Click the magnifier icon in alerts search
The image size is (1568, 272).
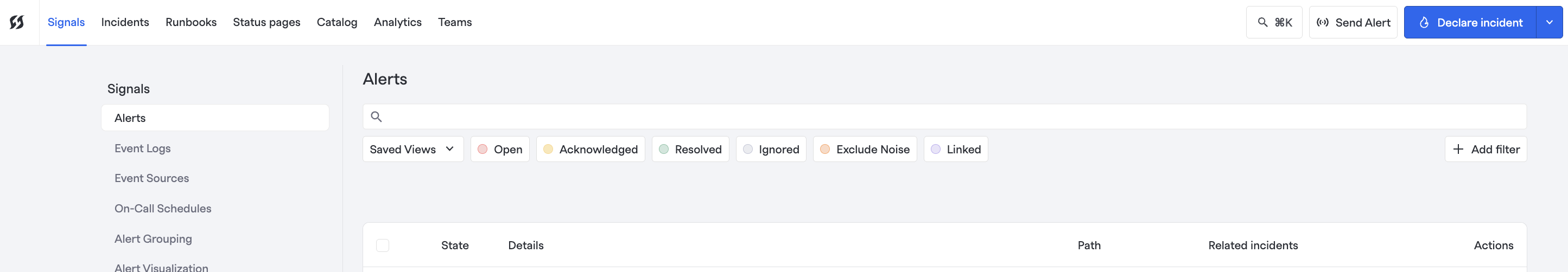[x=376, y=116]
